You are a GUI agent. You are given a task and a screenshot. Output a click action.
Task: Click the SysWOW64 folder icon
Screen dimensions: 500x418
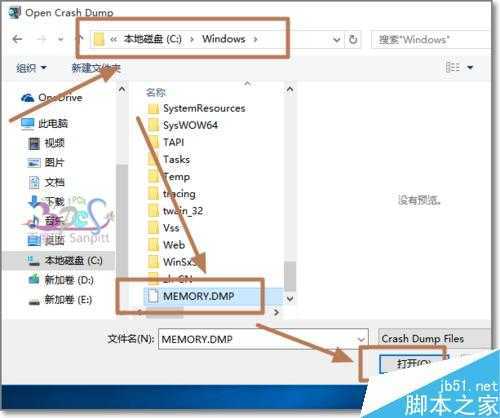tap(153, 125)
